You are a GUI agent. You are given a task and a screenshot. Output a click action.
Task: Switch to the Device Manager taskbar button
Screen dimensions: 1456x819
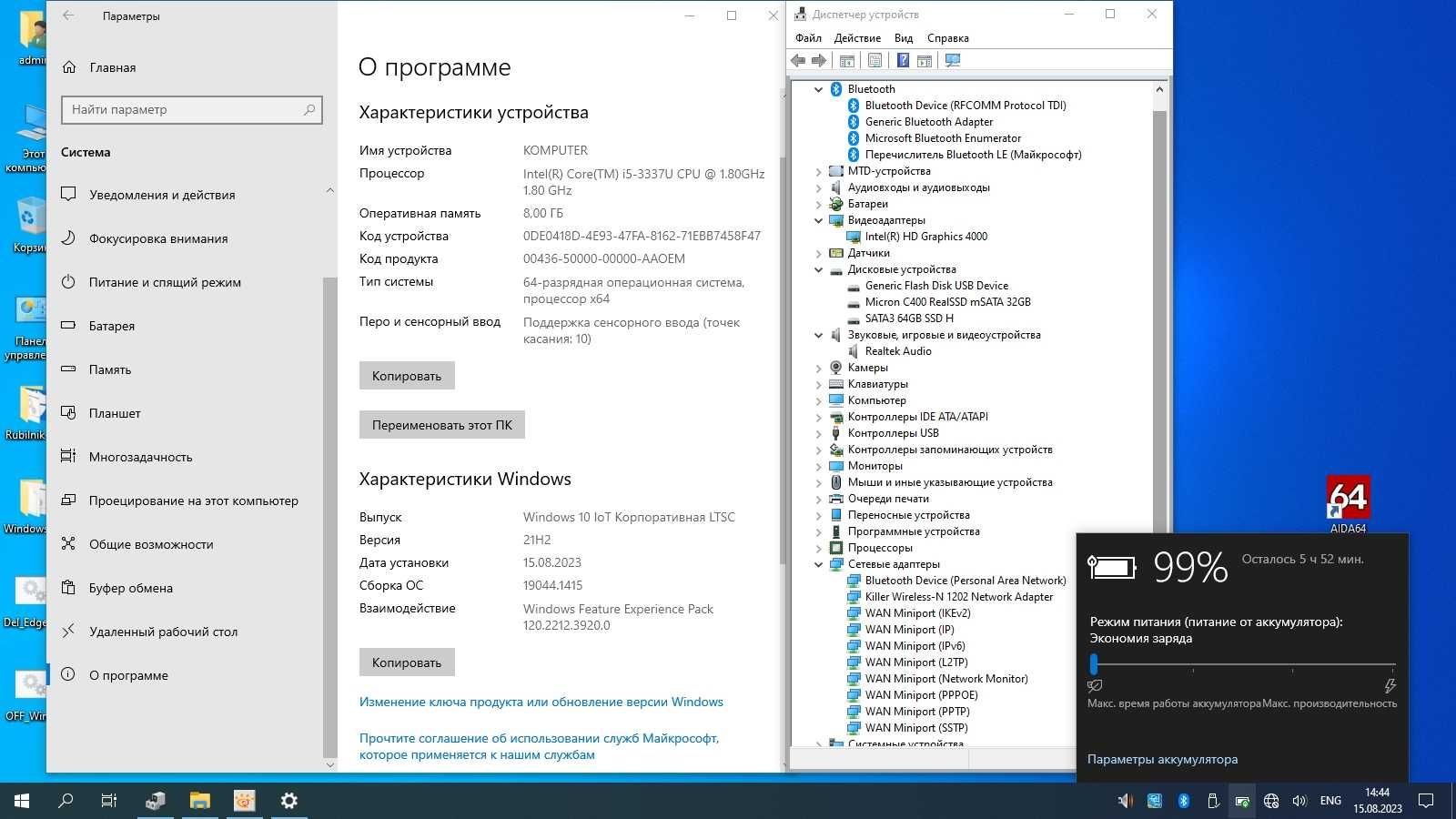tap(156, 801)
